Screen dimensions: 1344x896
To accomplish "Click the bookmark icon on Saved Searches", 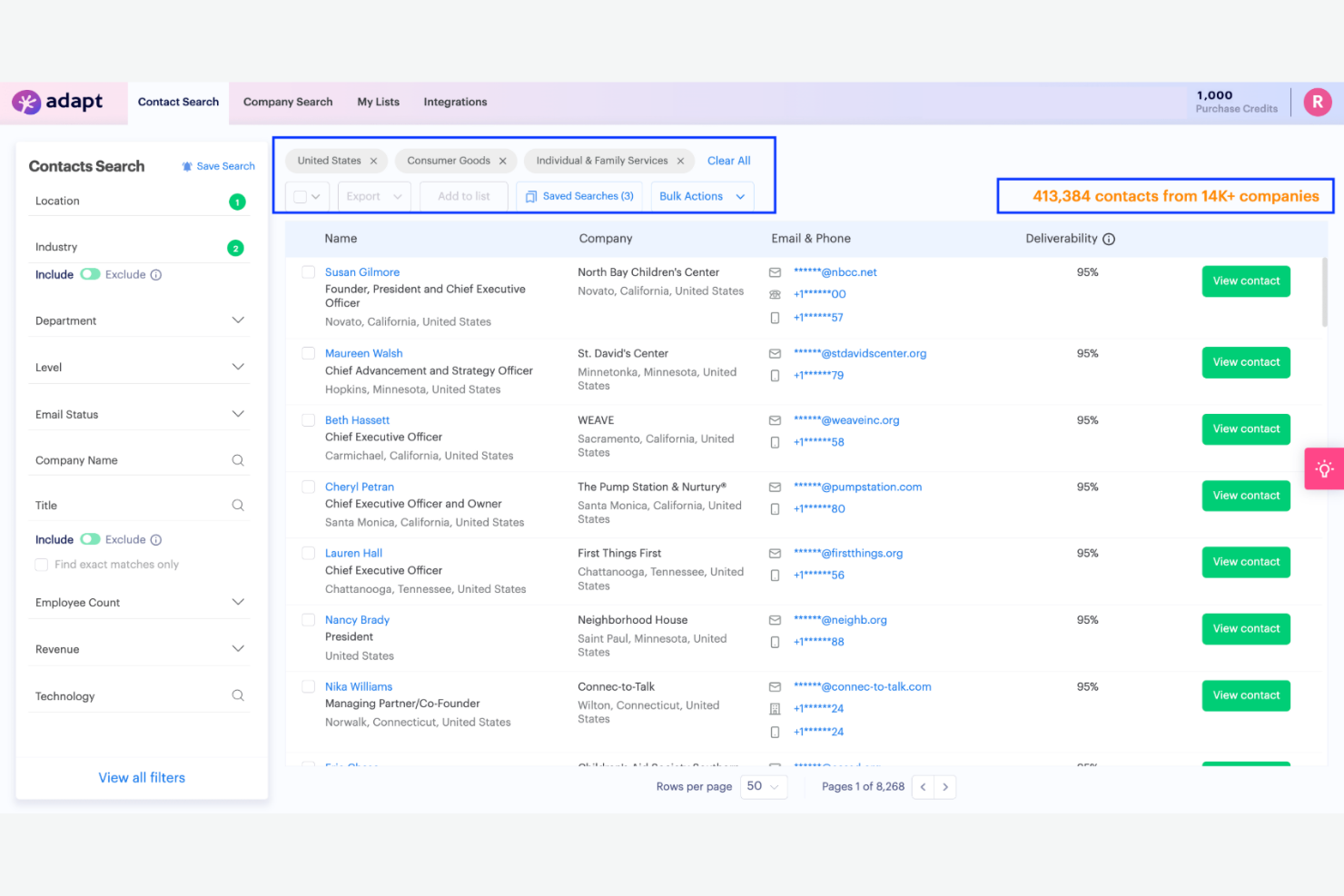I will click(x=531, y=196).
